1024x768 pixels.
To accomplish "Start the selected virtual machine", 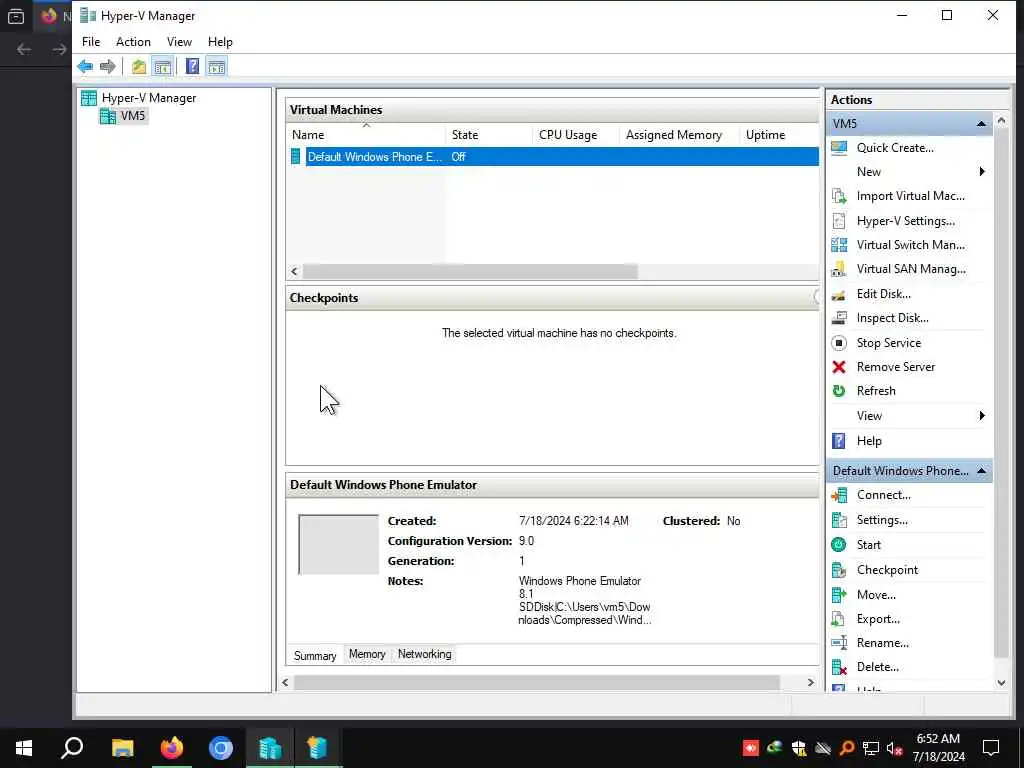I will [868, 545].
